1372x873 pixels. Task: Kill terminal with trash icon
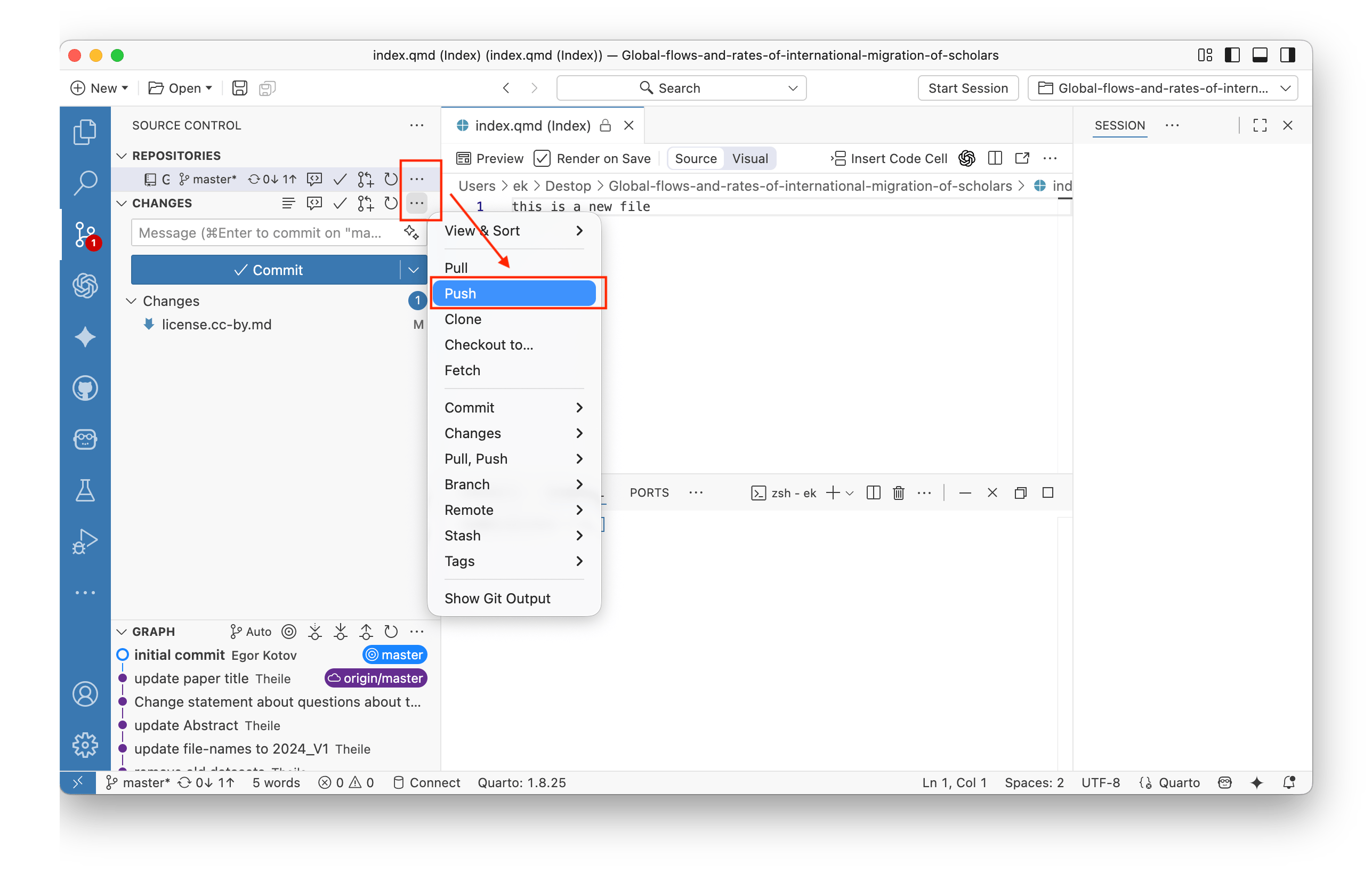(x=899, y=493)
